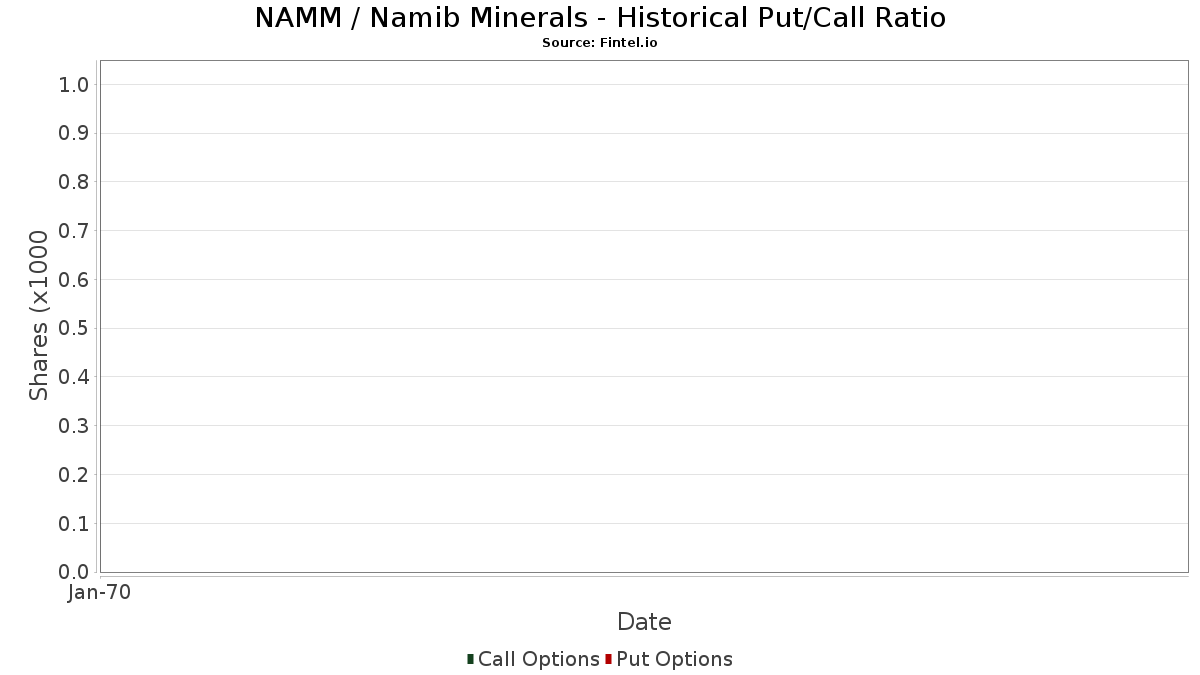Select the 0.3 y-axis tick label
The width and height of the screenshot is (1200, 675).
[x=74, y=426]
